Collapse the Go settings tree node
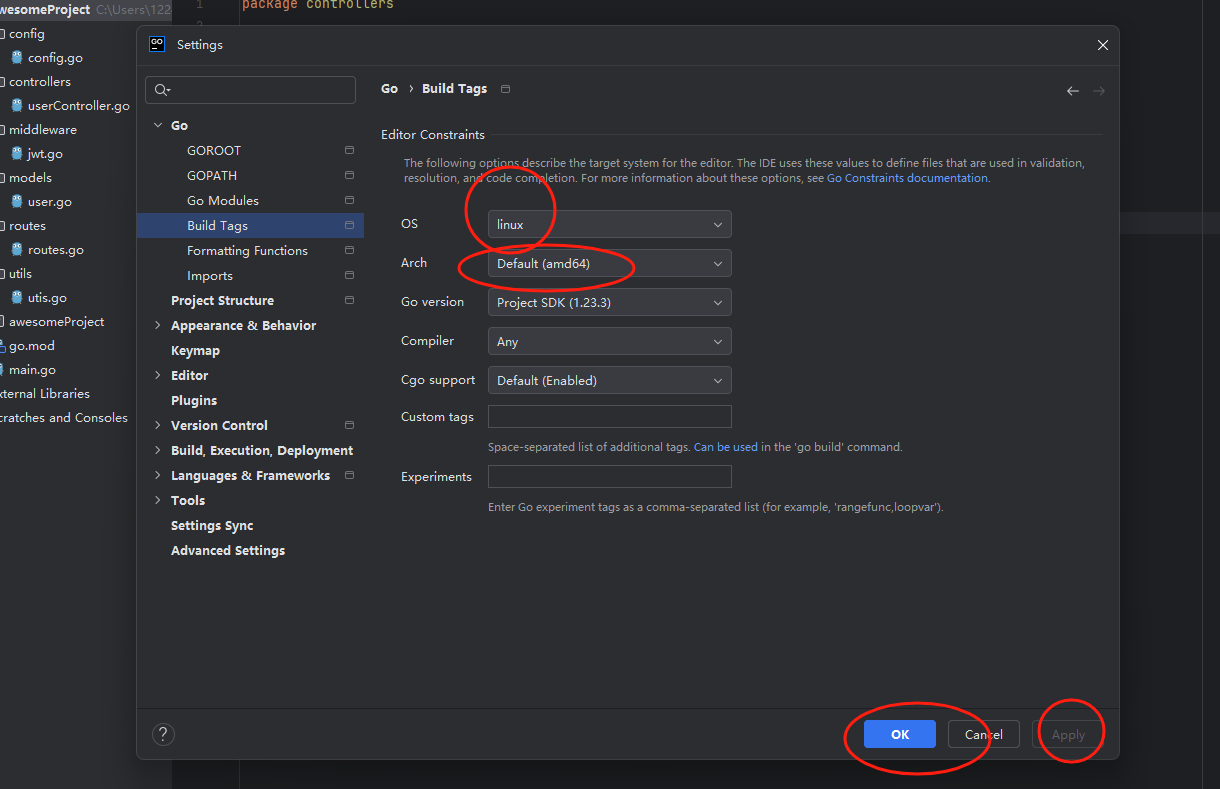This screenshot has height=789, width=1220. (x=158, y=126)
